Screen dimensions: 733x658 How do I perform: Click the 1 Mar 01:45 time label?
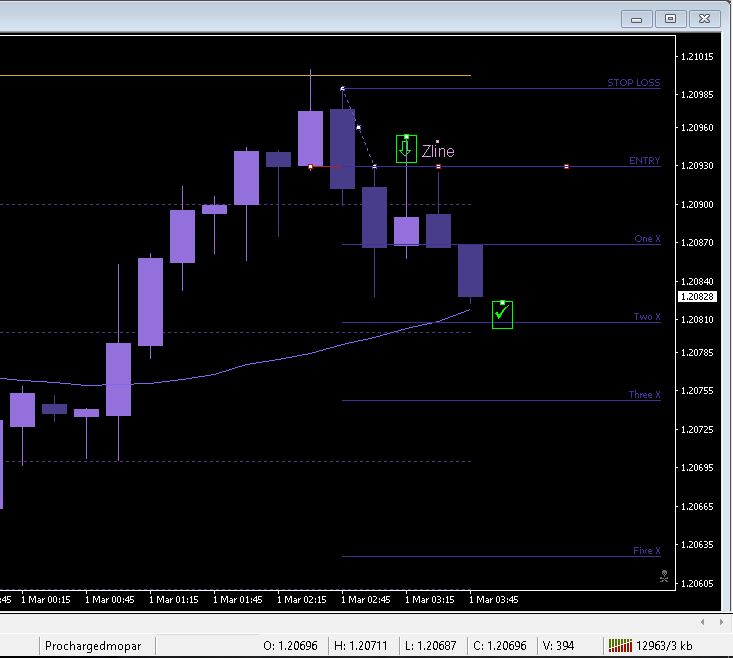pyautogui.click(x=237, y=600)
